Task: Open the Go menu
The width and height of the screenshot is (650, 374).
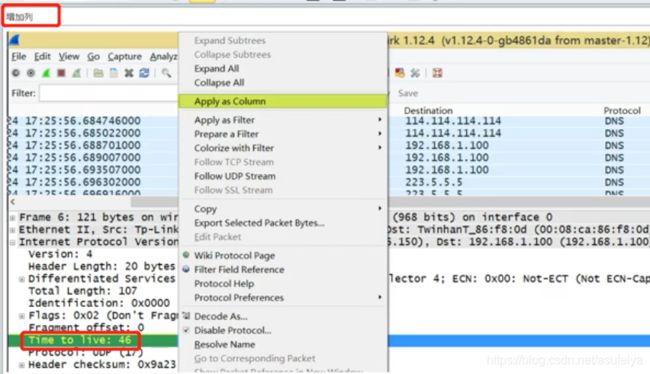Action: (x=93, y=56)
